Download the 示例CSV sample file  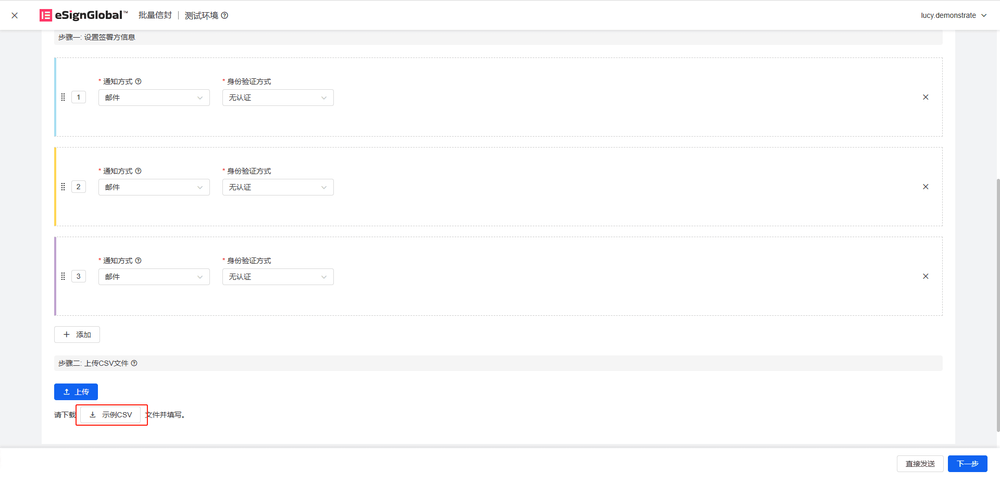[111, 415]
